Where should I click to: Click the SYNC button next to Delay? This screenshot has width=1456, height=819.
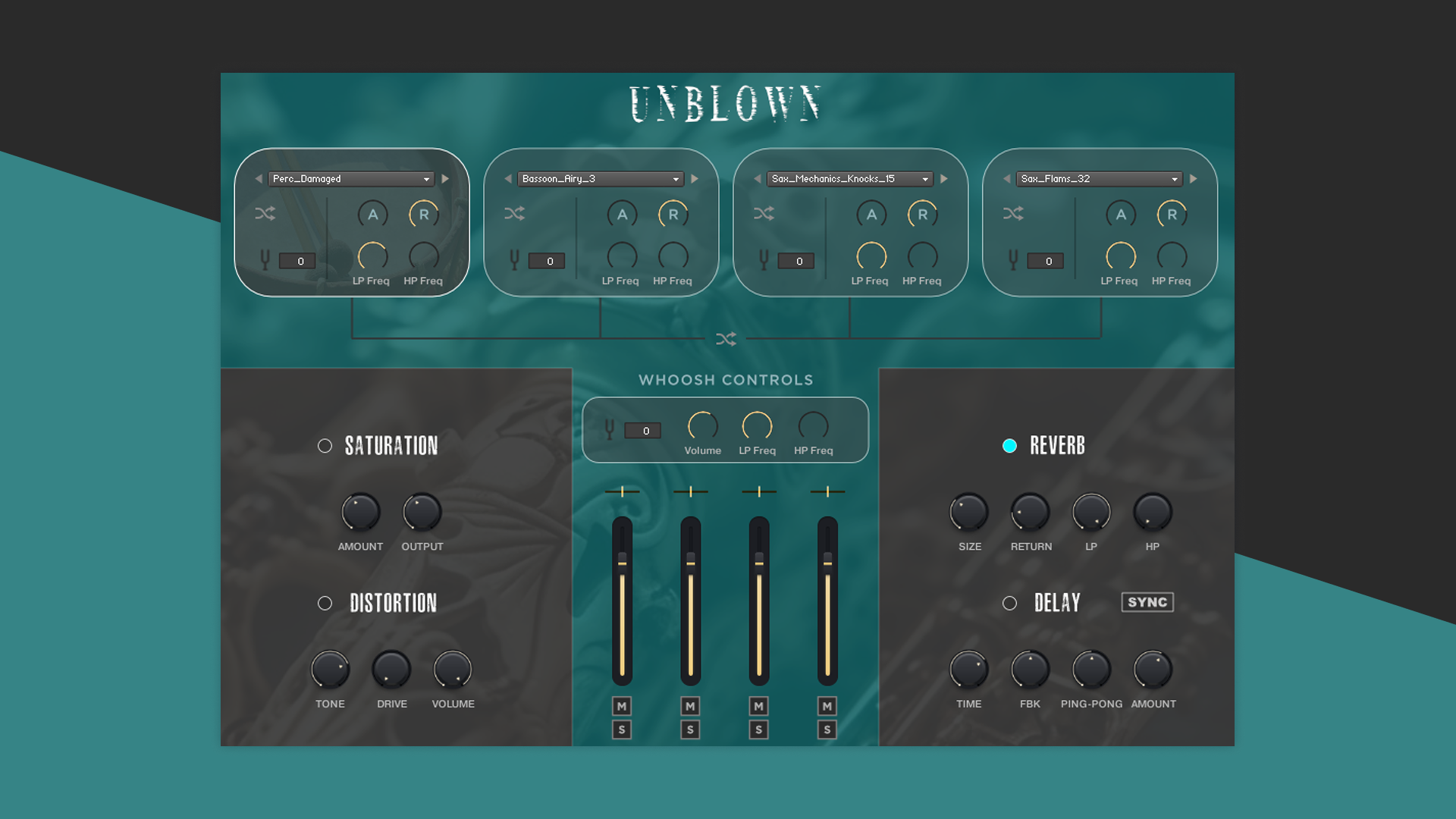pos(1147,602)
